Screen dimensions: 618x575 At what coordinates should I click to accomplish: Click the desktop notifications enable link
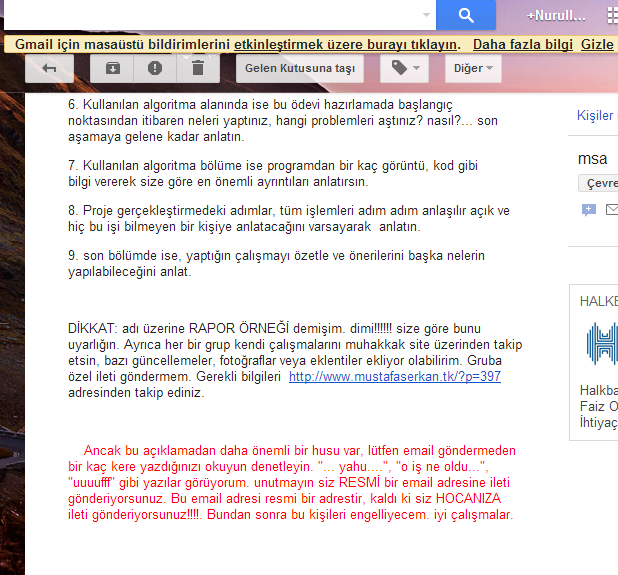347,45
